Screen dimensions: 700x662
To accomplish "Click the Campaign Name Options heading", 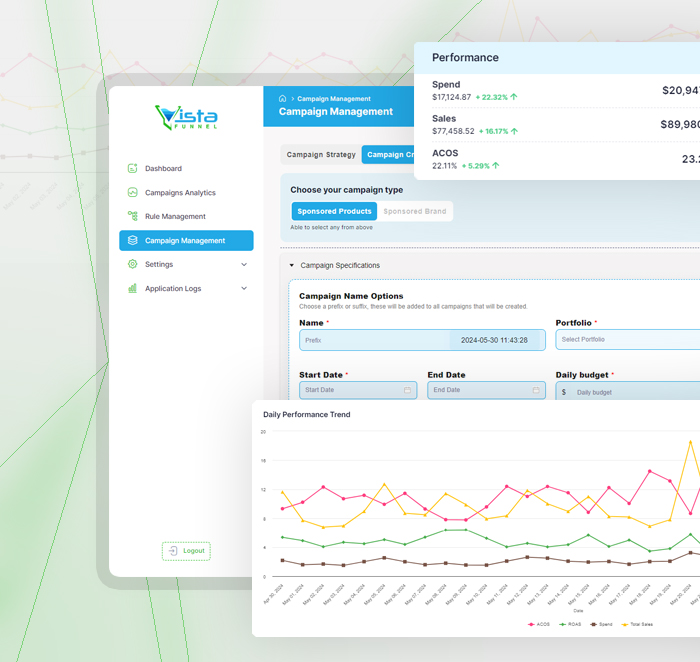I will coord(351,296).
